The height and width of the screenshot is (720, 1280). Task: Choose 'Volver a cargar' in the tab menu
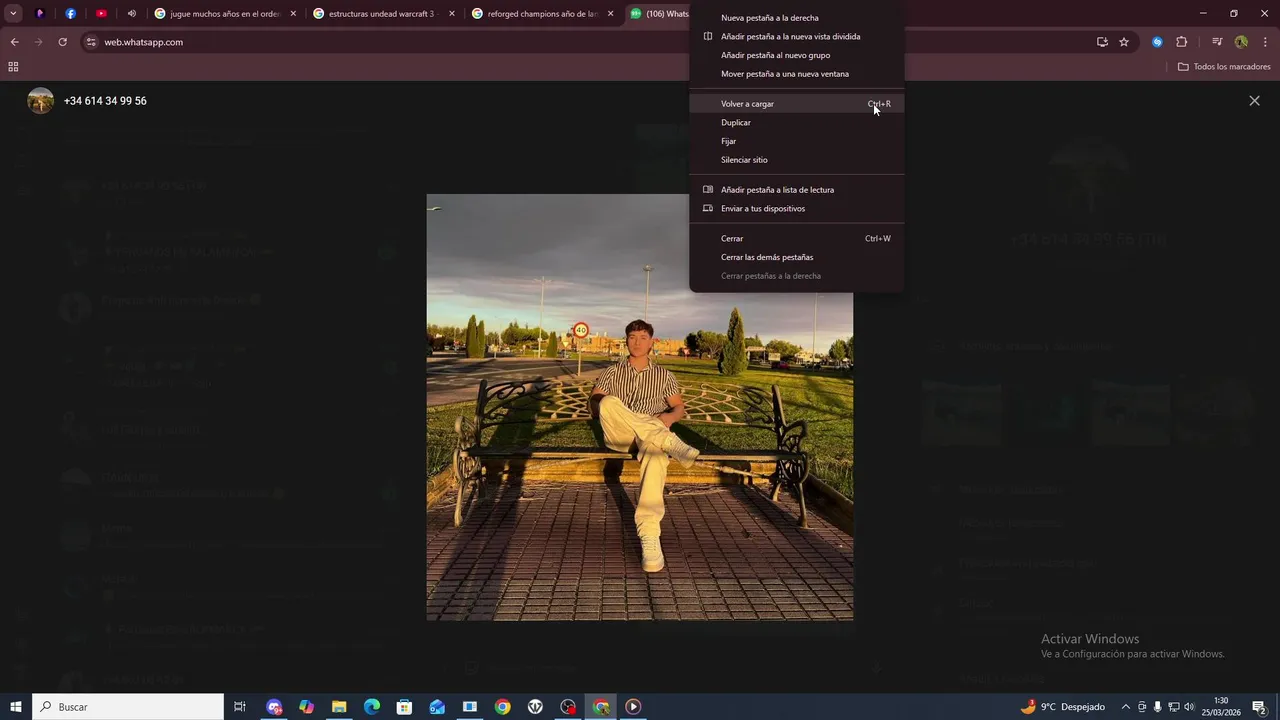(x=797, y=104)
